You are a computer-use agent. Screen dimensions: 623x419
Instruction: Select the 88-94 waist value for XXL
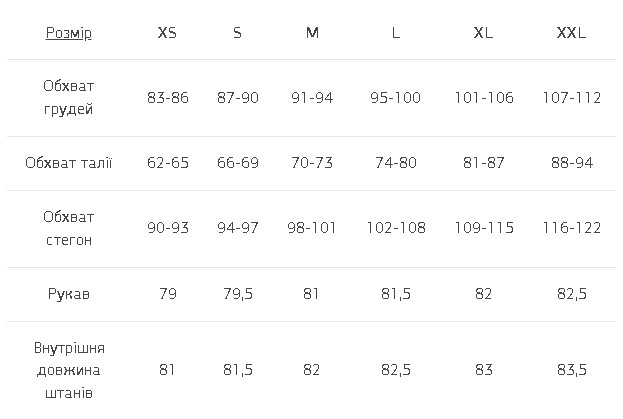(571, 163)
